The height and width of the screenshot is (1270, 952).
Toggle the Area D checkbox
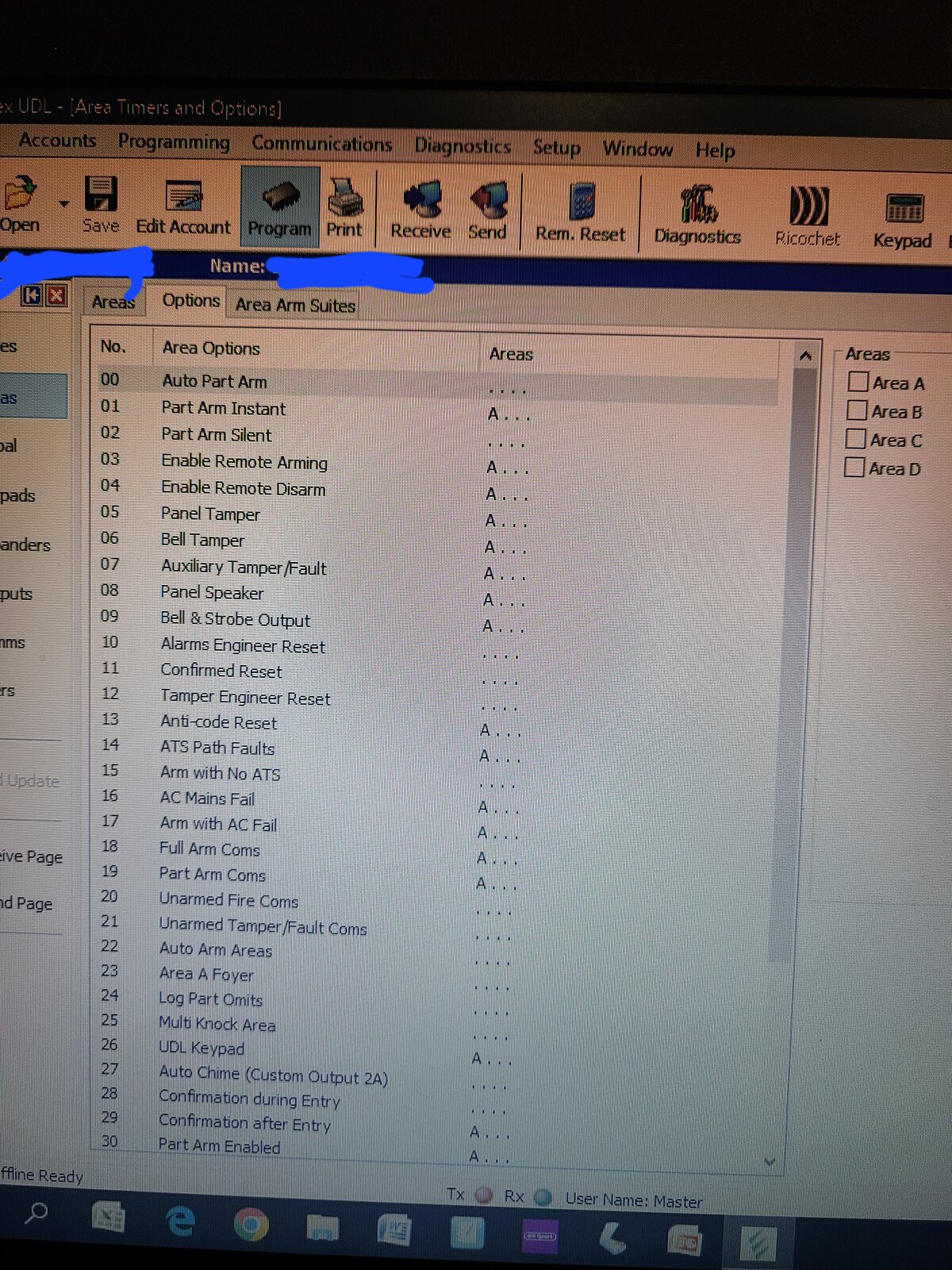854,468
